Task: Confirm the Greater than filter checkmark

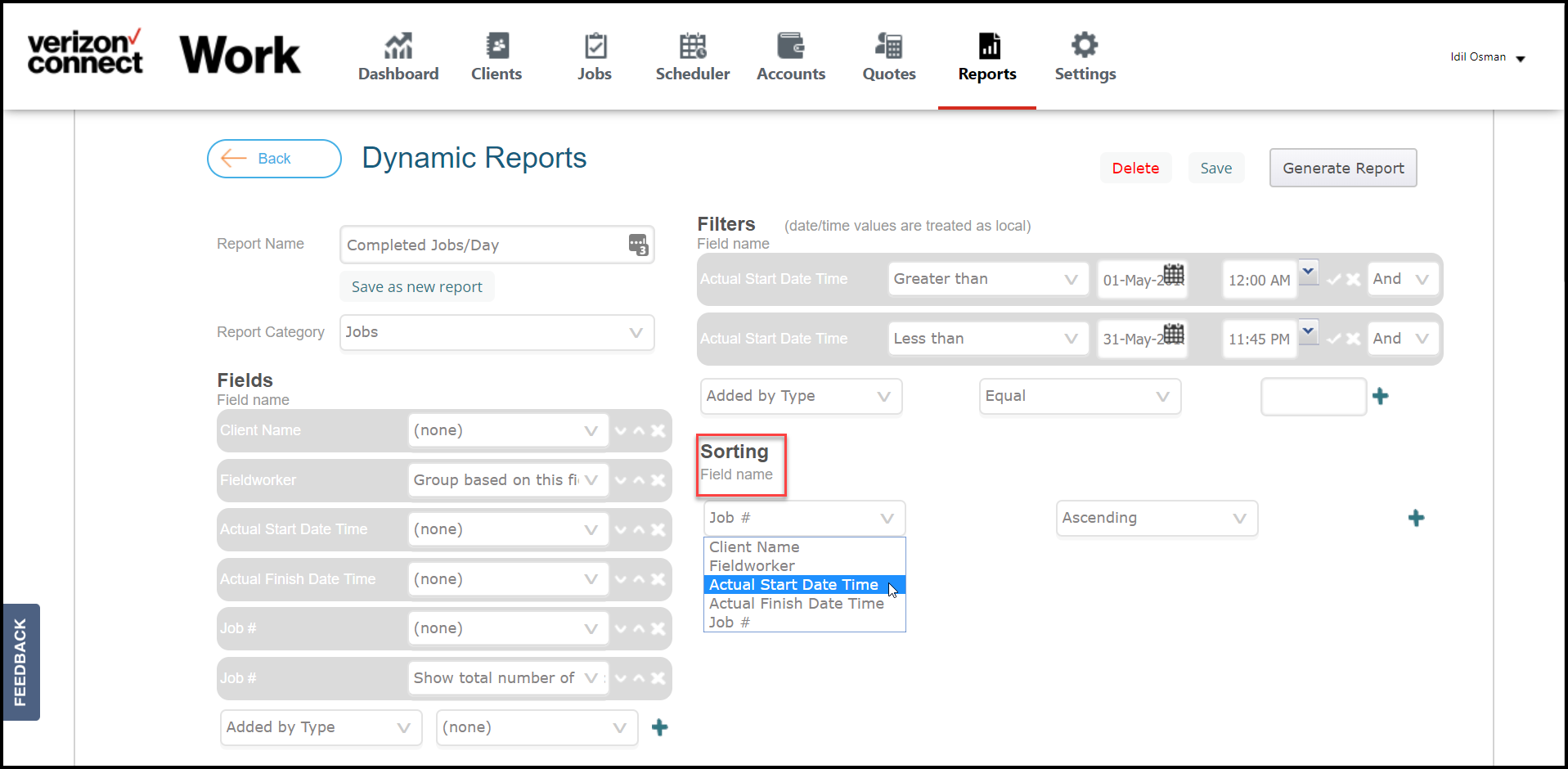Action: point(1334,280)
